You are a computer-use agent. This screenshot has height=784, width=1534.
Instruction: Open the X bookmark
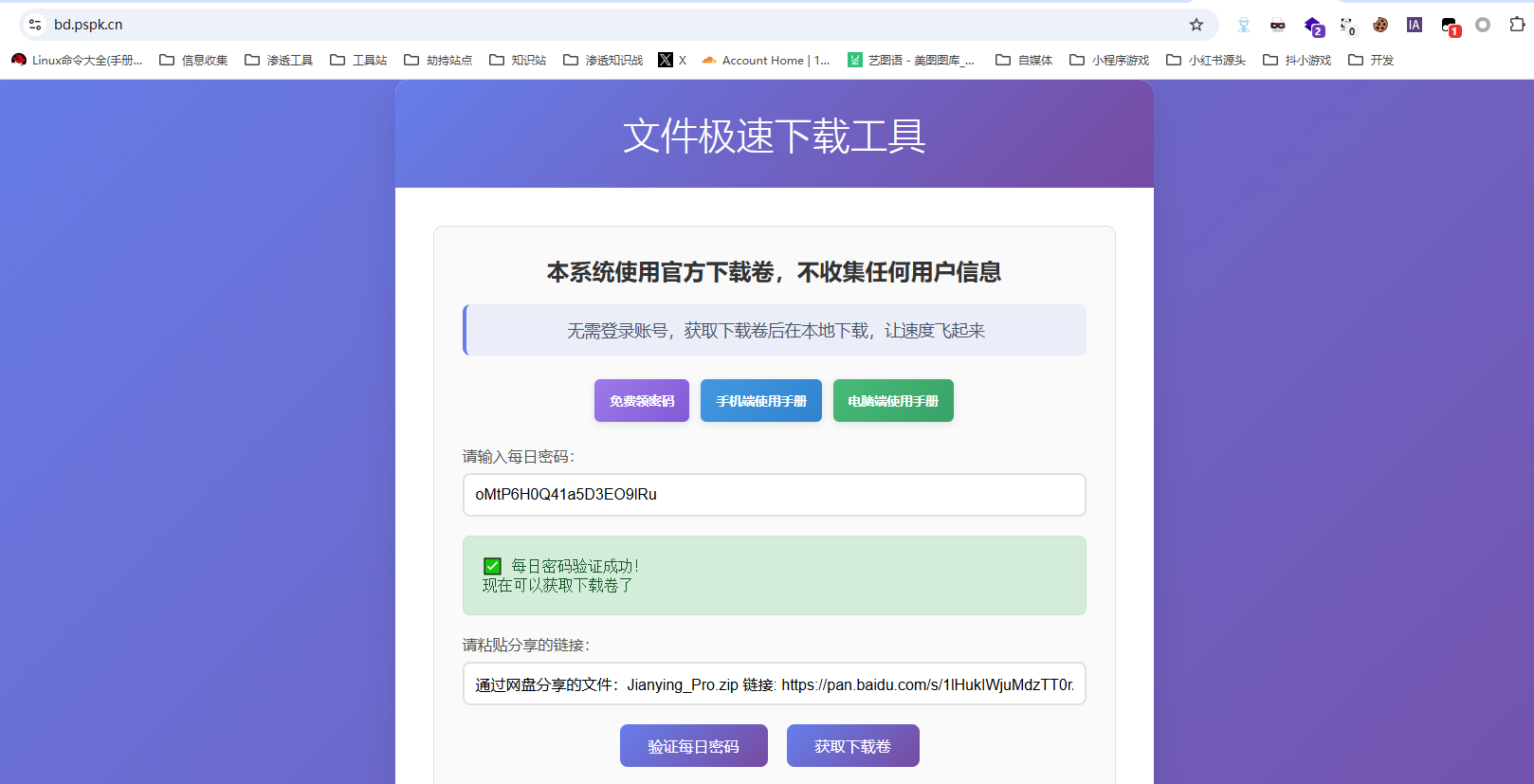click(672, 60)
